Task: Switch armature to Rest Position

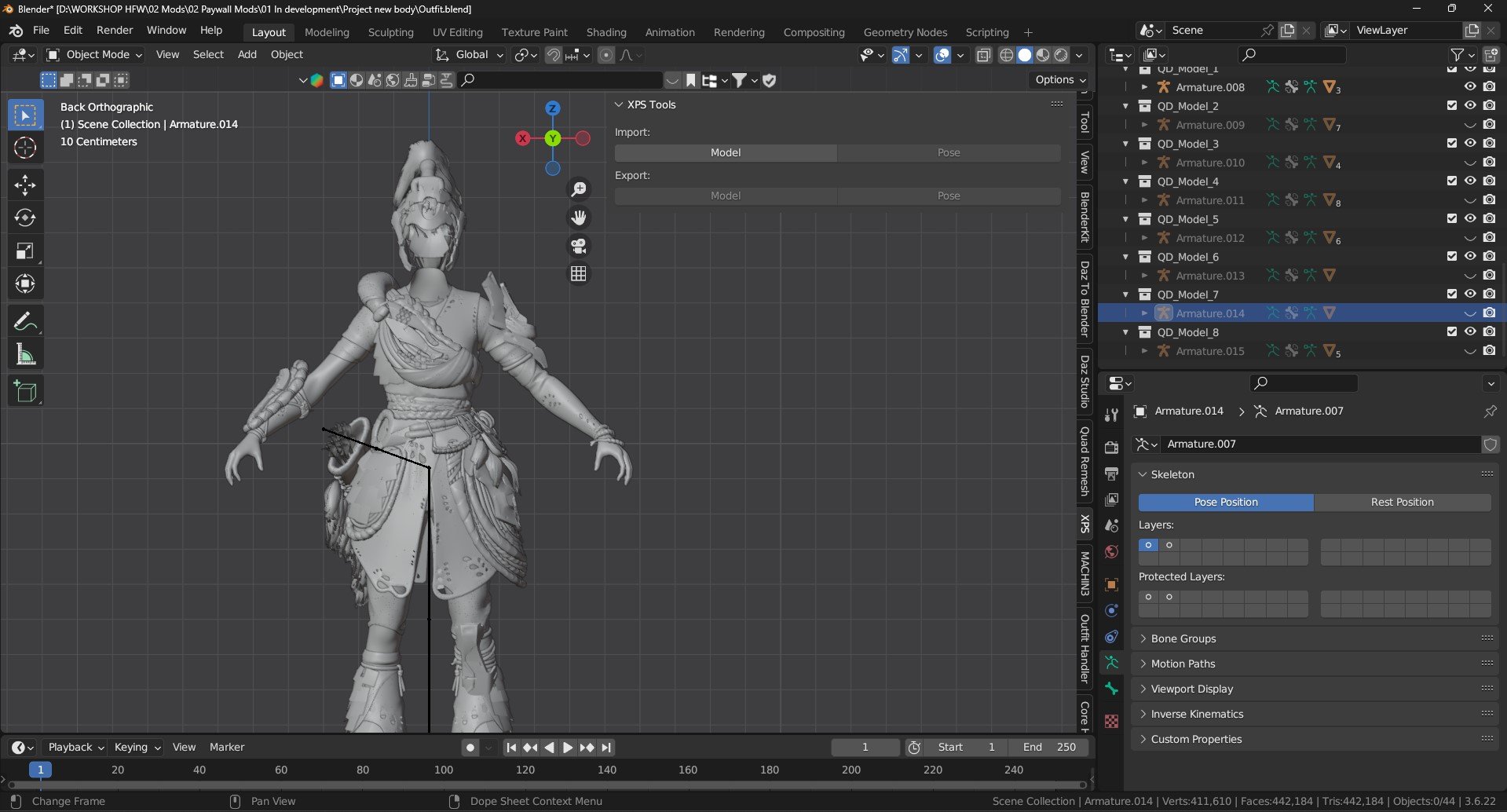Action: pos(1402,502)
